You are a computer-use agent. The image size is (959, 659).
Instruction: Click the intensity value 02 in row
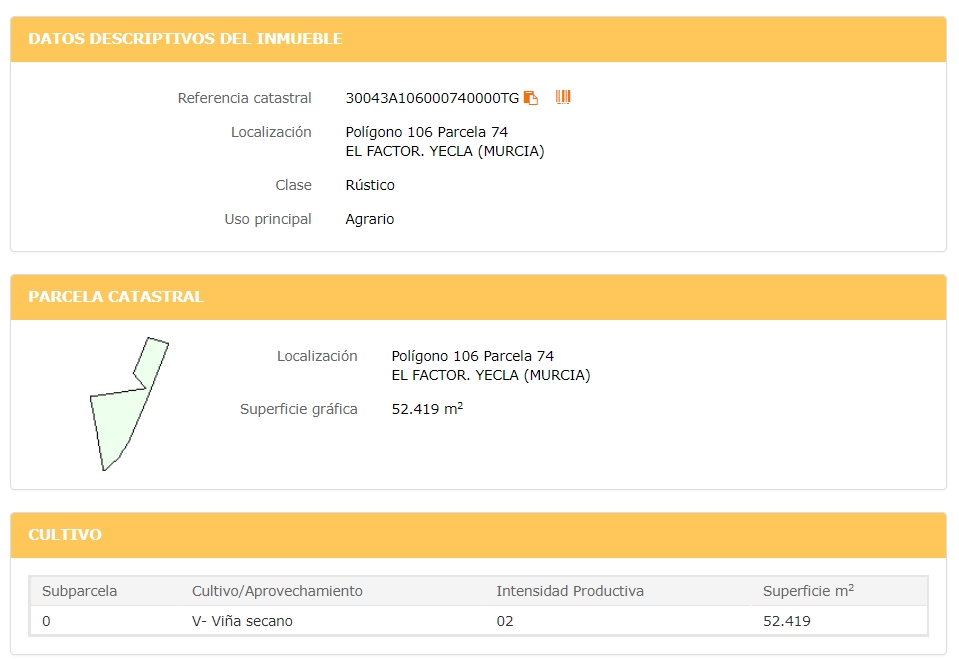click(505, 621)
